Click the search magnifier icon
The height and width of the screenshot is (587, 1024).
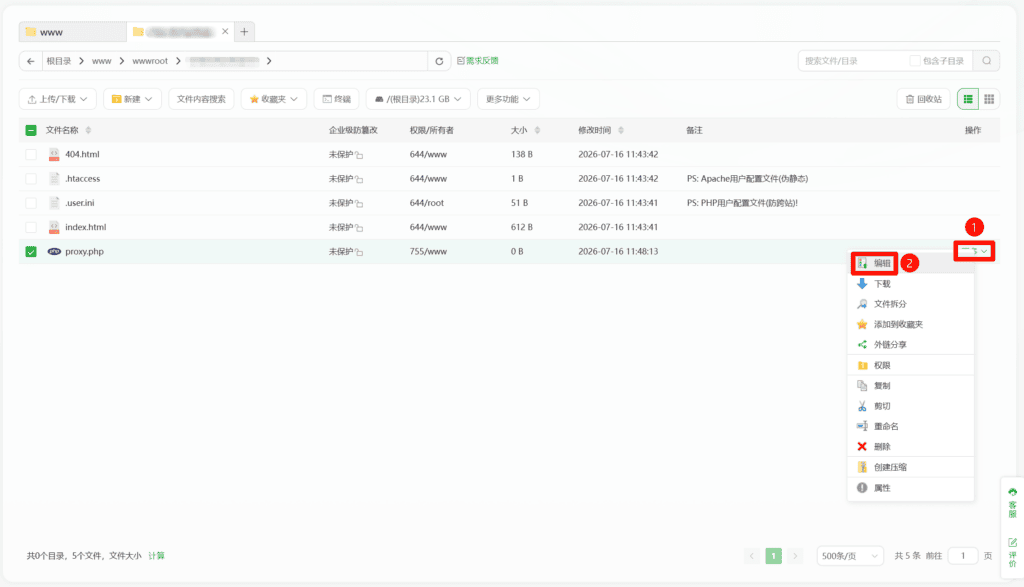(987, 61)
